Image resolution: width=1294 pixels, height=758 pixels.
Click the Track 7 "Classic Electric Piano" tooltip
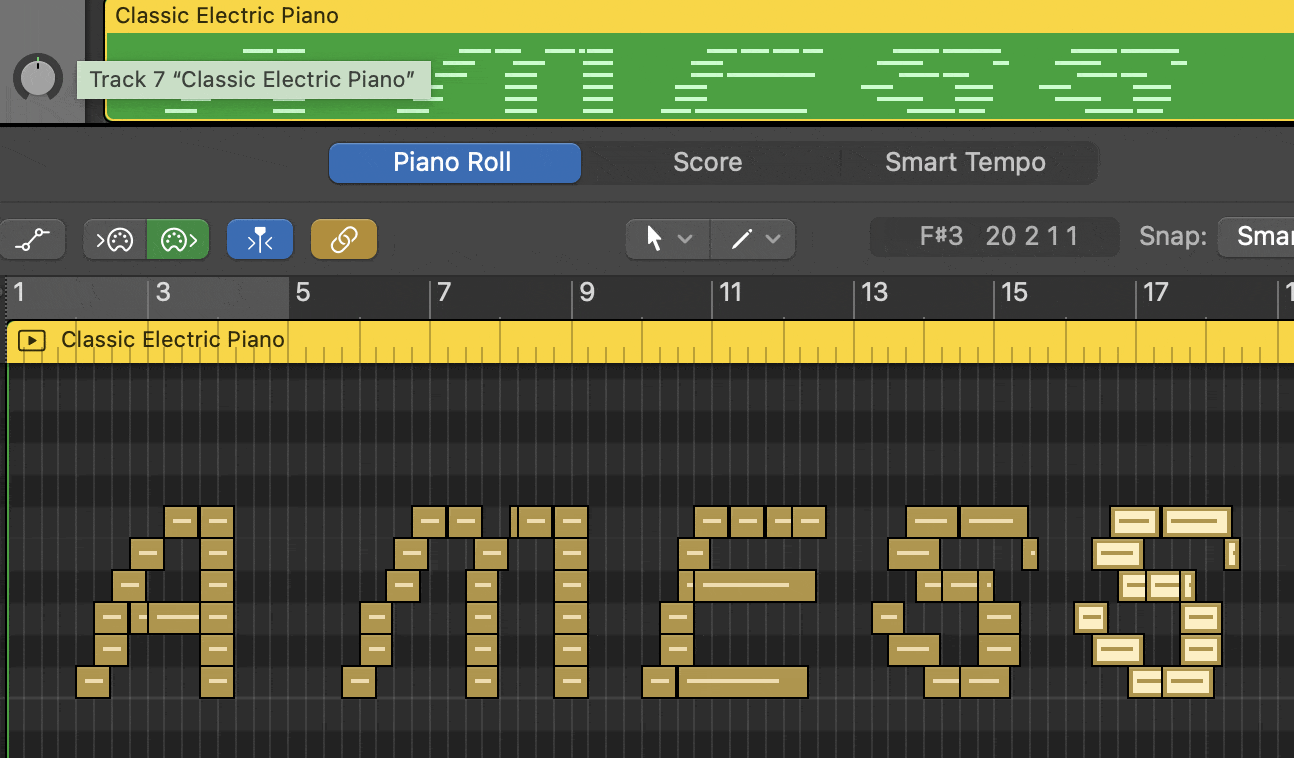tap(252, 80)
